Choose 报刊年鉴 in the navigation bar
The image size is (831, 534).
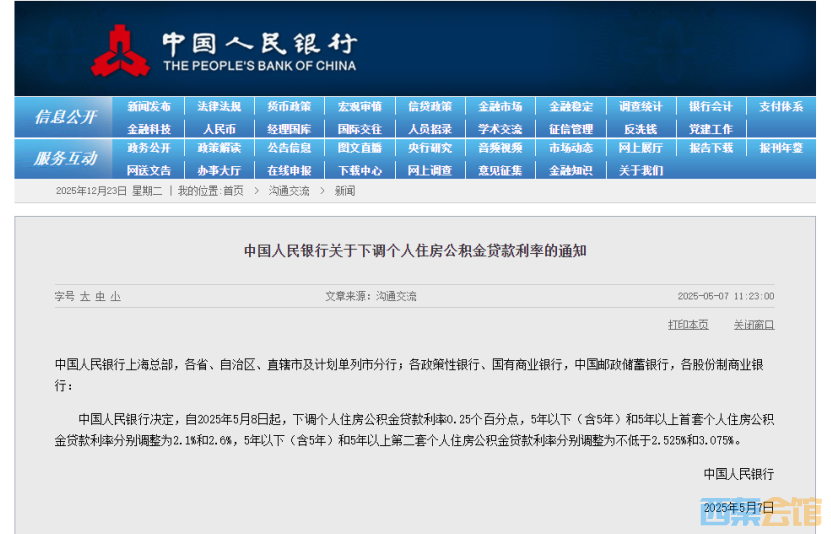click(x=780, y=148)
